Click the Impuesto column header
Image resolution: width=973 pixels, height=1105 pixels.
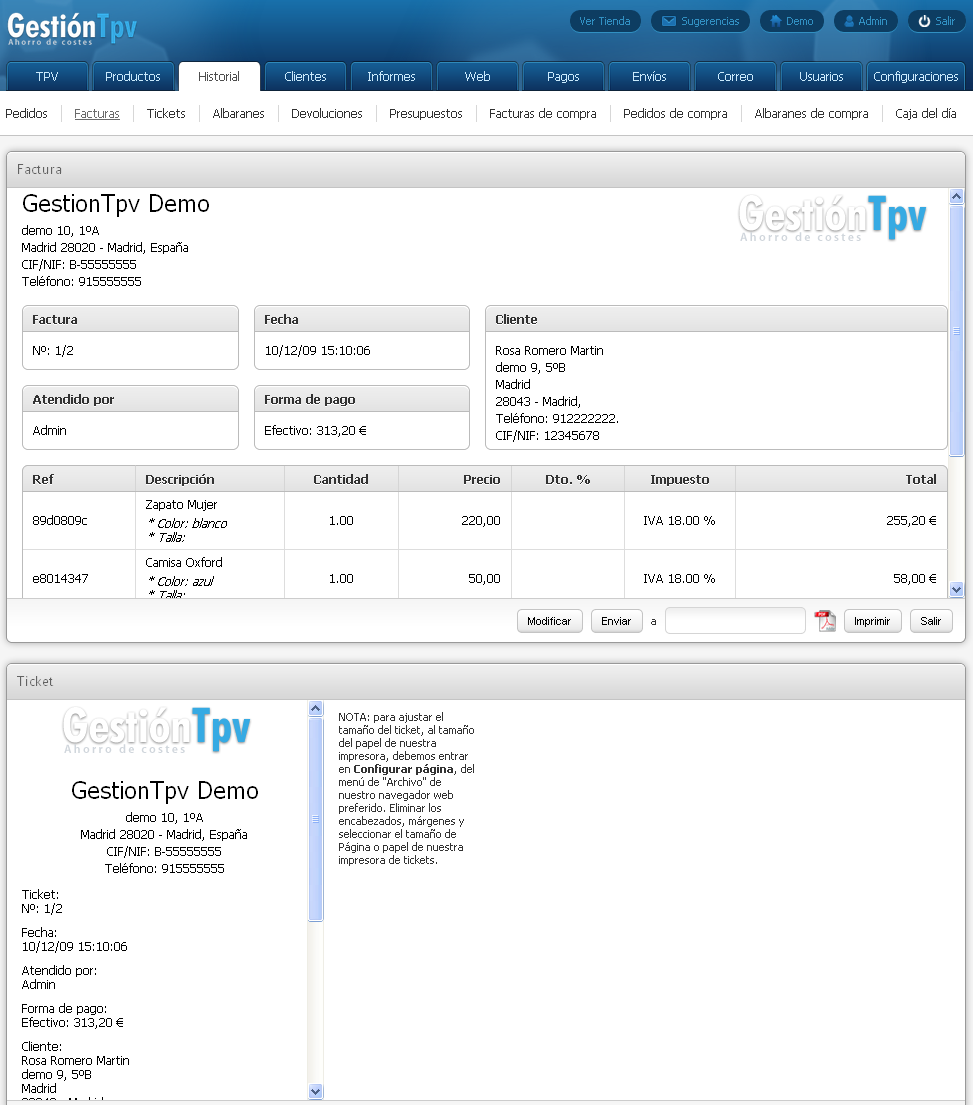680,479
